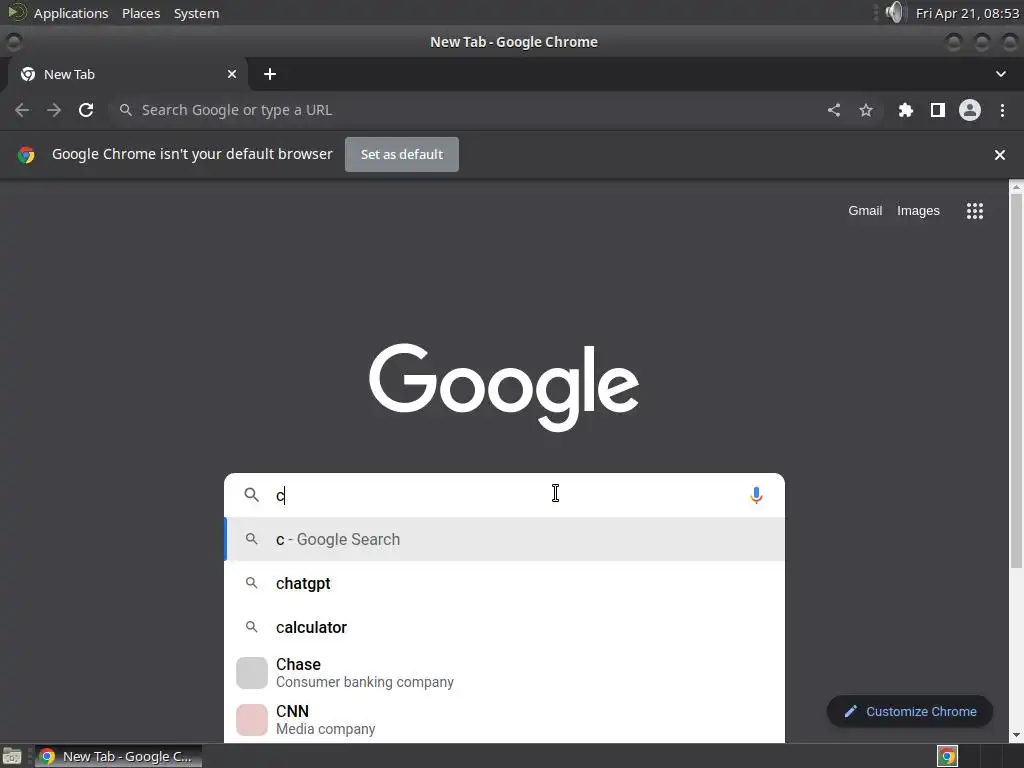The height and width of the screenshot is (768, 1024).
Task: Click the Google logo
Action: [504, 387]
